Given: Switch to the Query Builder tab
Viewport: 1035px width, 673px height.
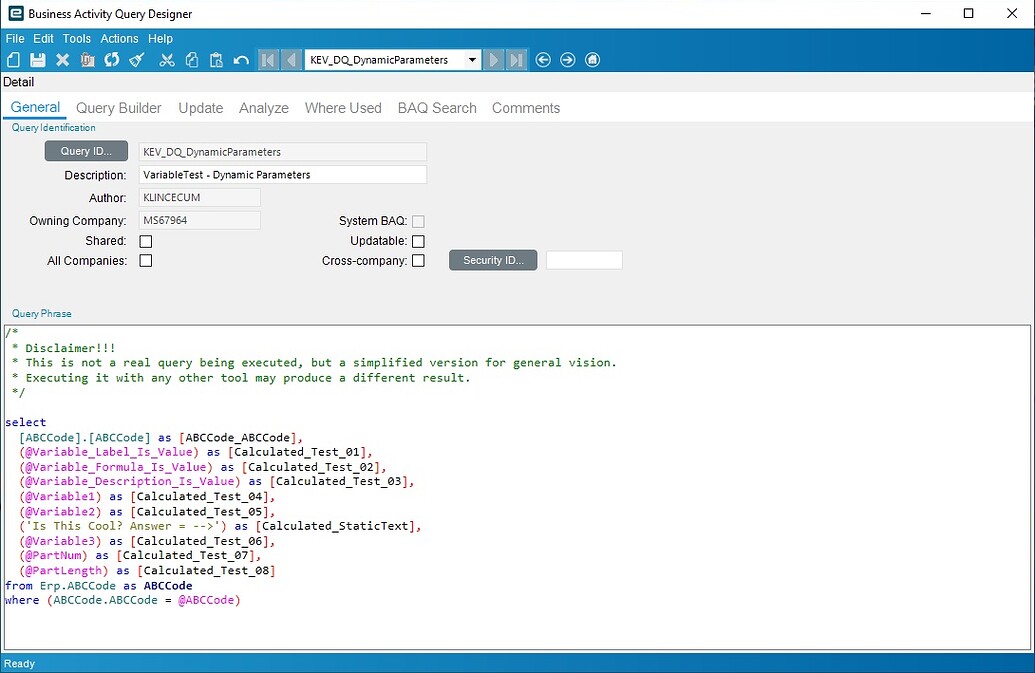Looking at the screenshot, I should tap(119, 108).
